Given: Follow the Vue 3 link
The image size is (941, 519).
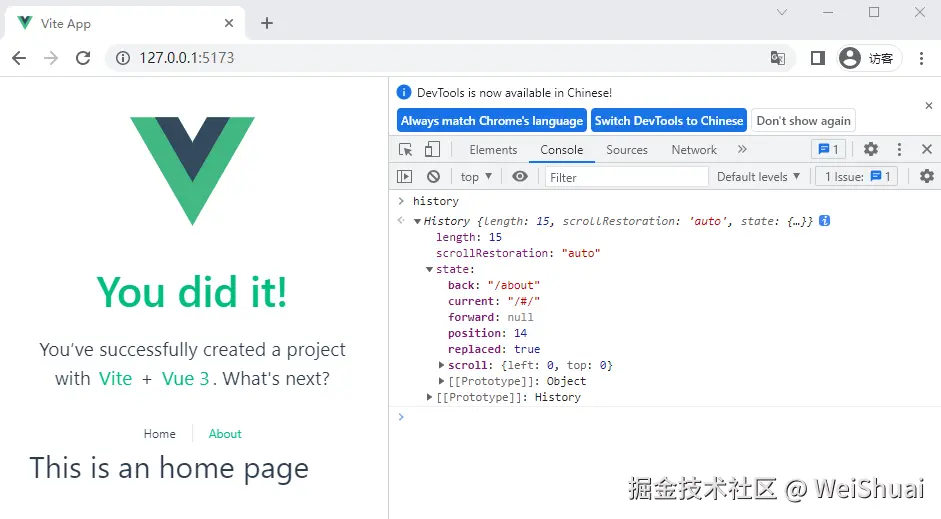Looking at the screenshot, I should 185,379.
